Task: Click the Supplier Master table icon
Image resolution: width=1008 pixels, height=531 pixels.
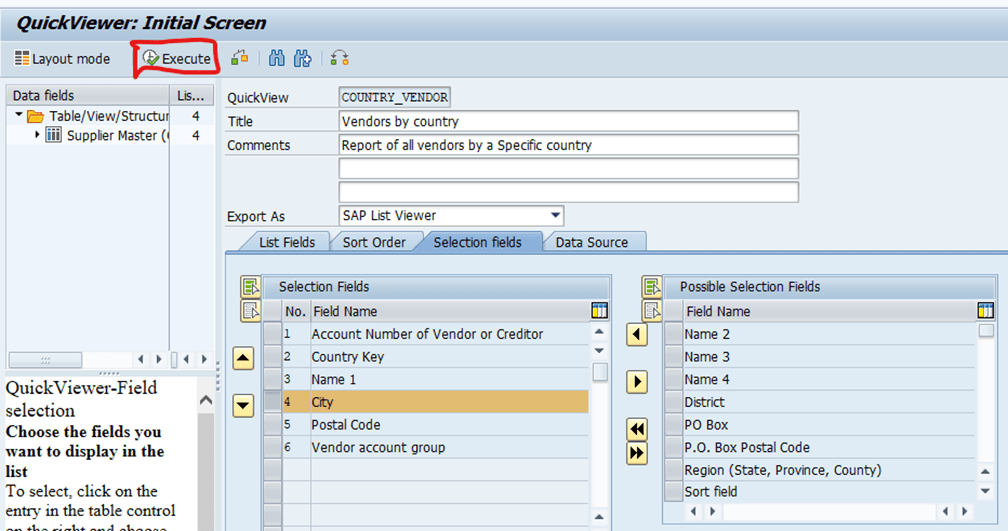Action: tap(54, 135)
